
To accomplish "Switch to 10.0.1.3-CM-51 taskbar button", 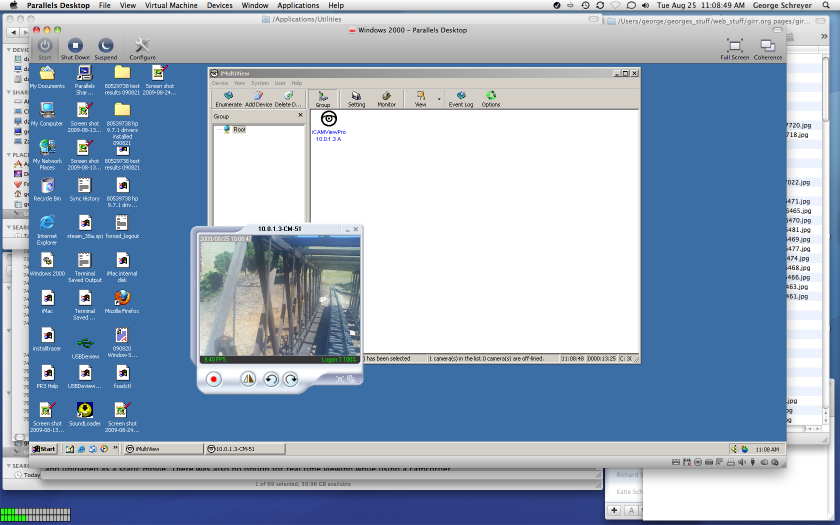I will [245, 449].
